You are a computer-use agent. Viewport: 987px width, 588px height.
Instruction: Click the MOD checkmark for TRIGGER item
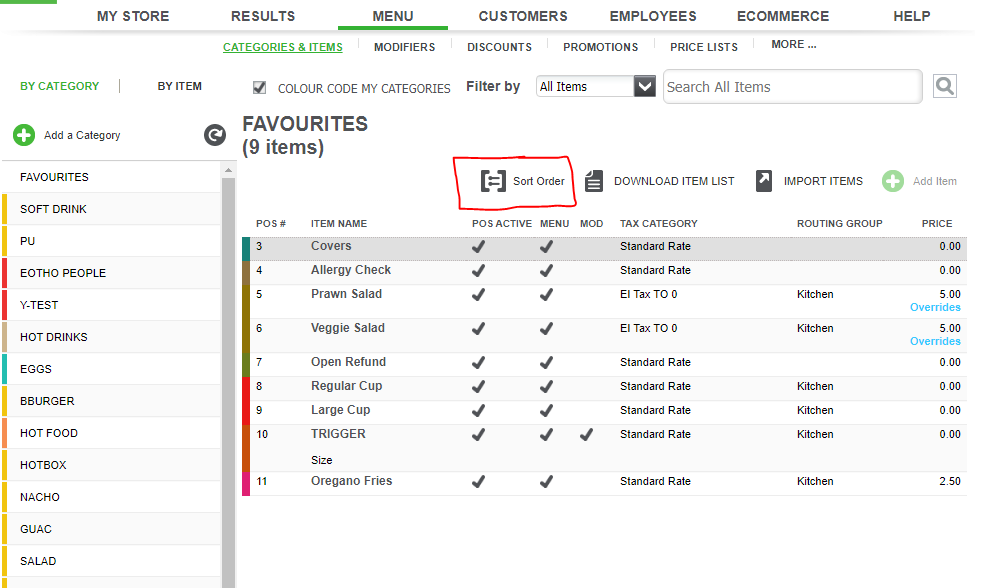pos(586,435)
